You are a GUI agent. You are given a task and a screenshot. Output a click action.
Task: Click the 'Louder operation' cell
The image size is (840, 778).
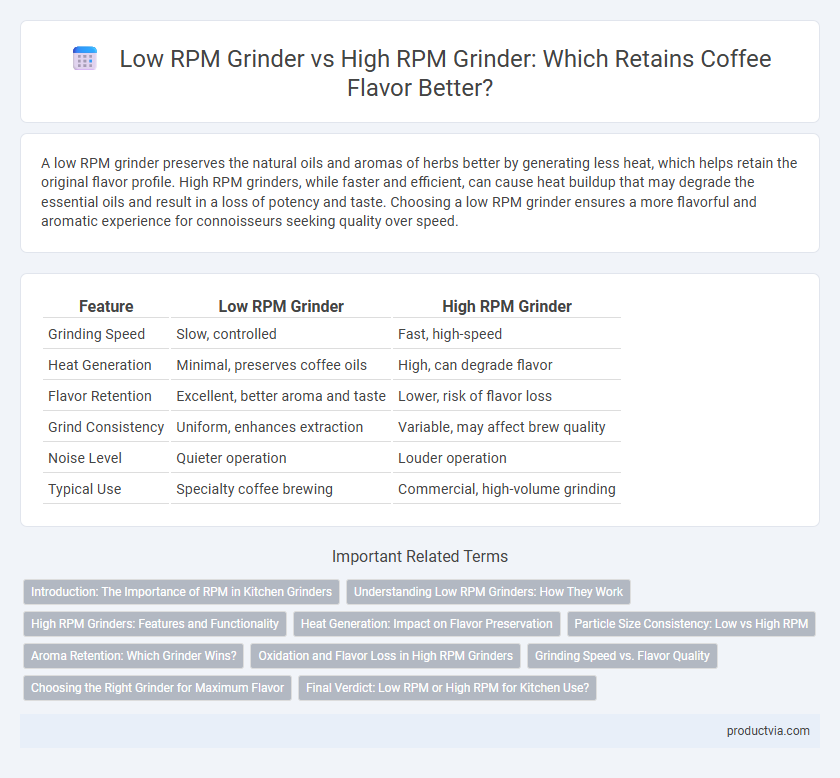(452, 458)
